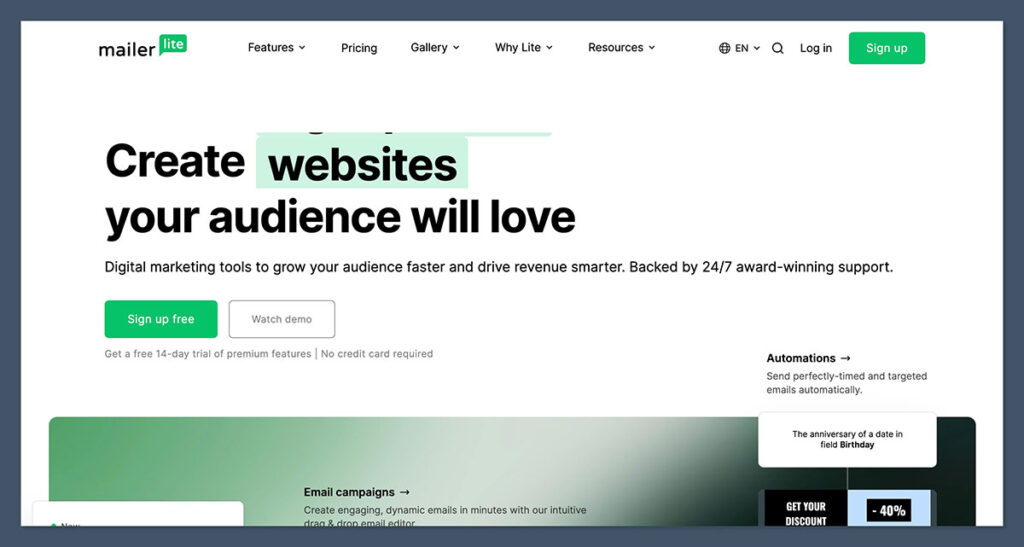Expand the Gallery dropdown menu
Image resolution: width=1024 pixels, height=547 pixels.
(x=435, y=47)
